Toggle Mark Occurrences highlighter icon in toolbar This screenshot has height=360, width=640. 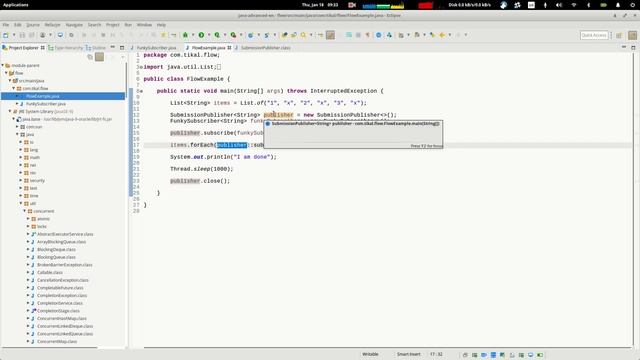330,36
